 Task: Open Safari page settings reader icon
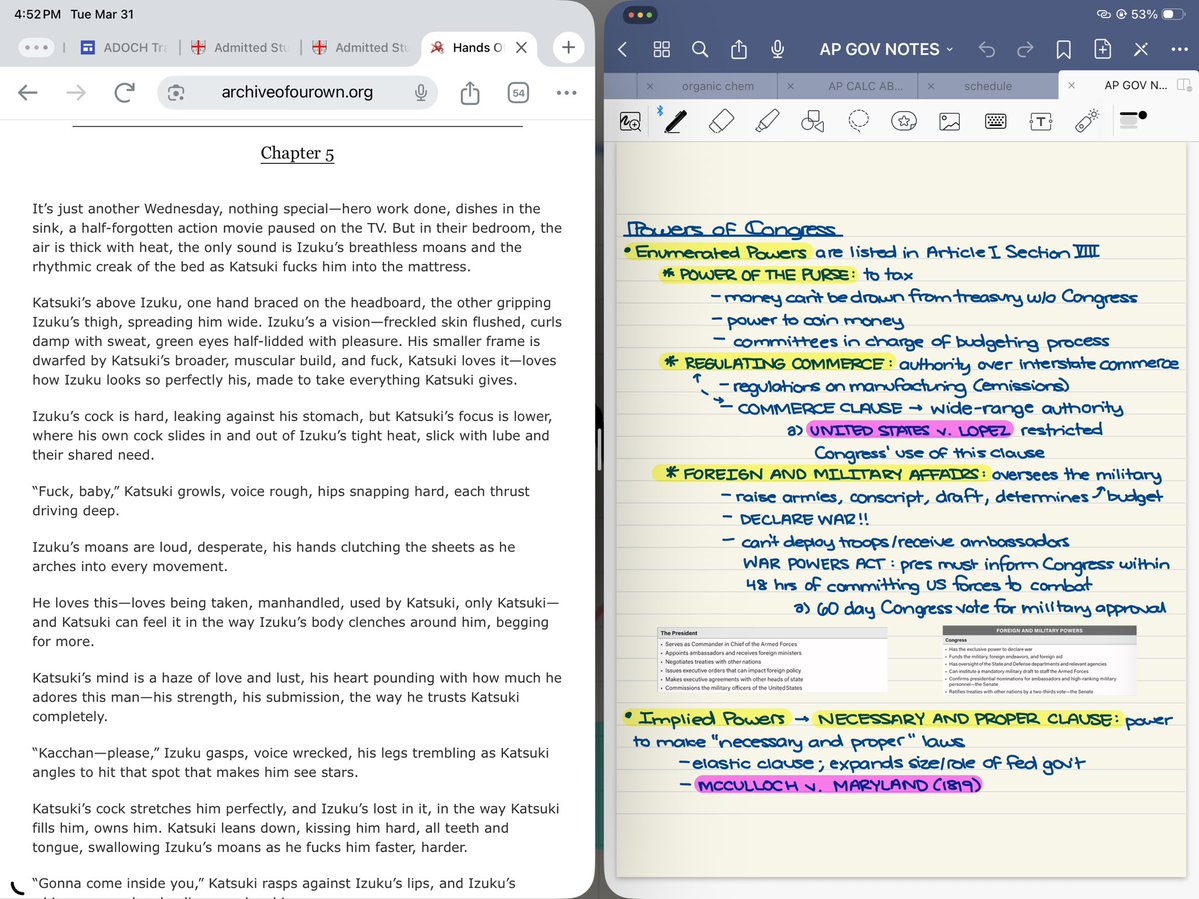pyautogui.click(x=176, y=92)
